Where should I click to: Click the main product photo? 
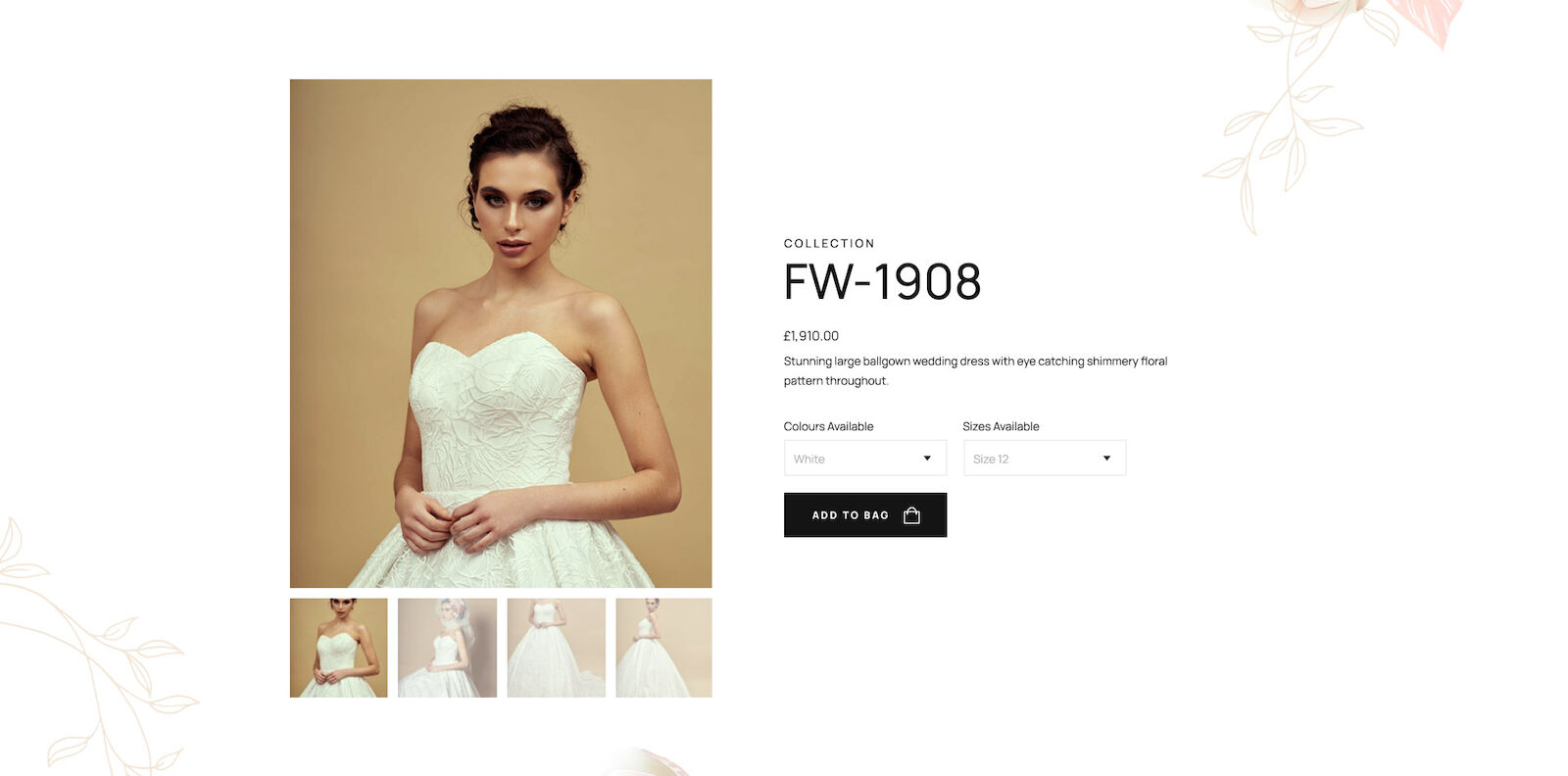[501, 333]
